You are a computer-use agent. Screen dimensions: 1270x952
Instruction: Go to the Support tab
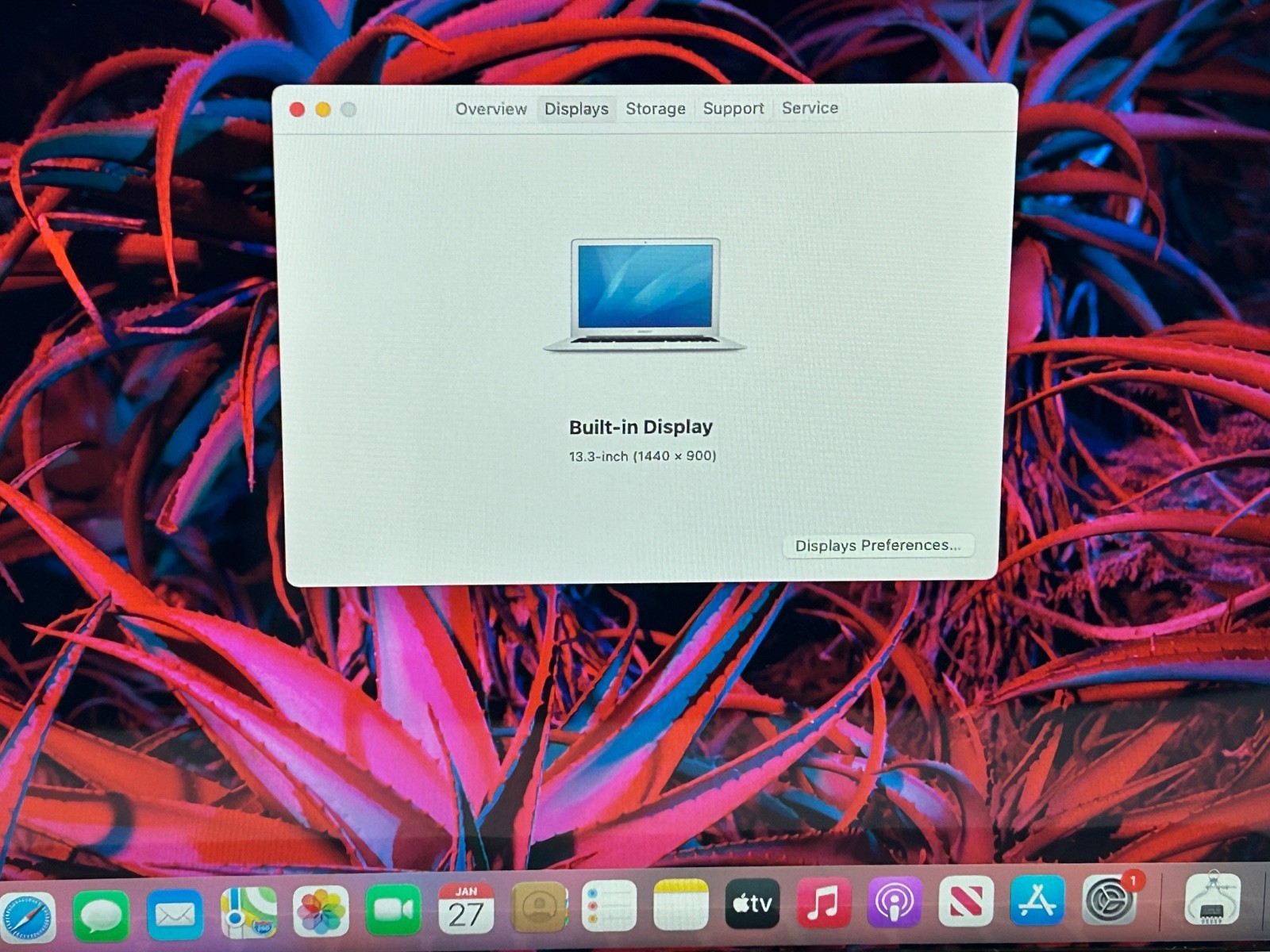(733, 108)
